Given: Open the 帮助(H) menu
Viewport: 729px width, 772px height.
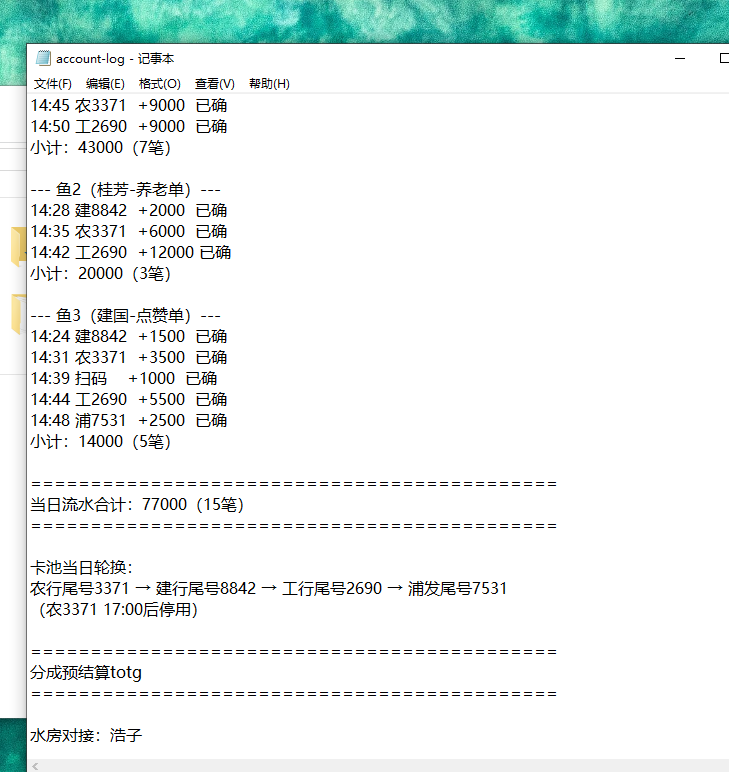Looking at the screenshot, I should pos(269,84).
